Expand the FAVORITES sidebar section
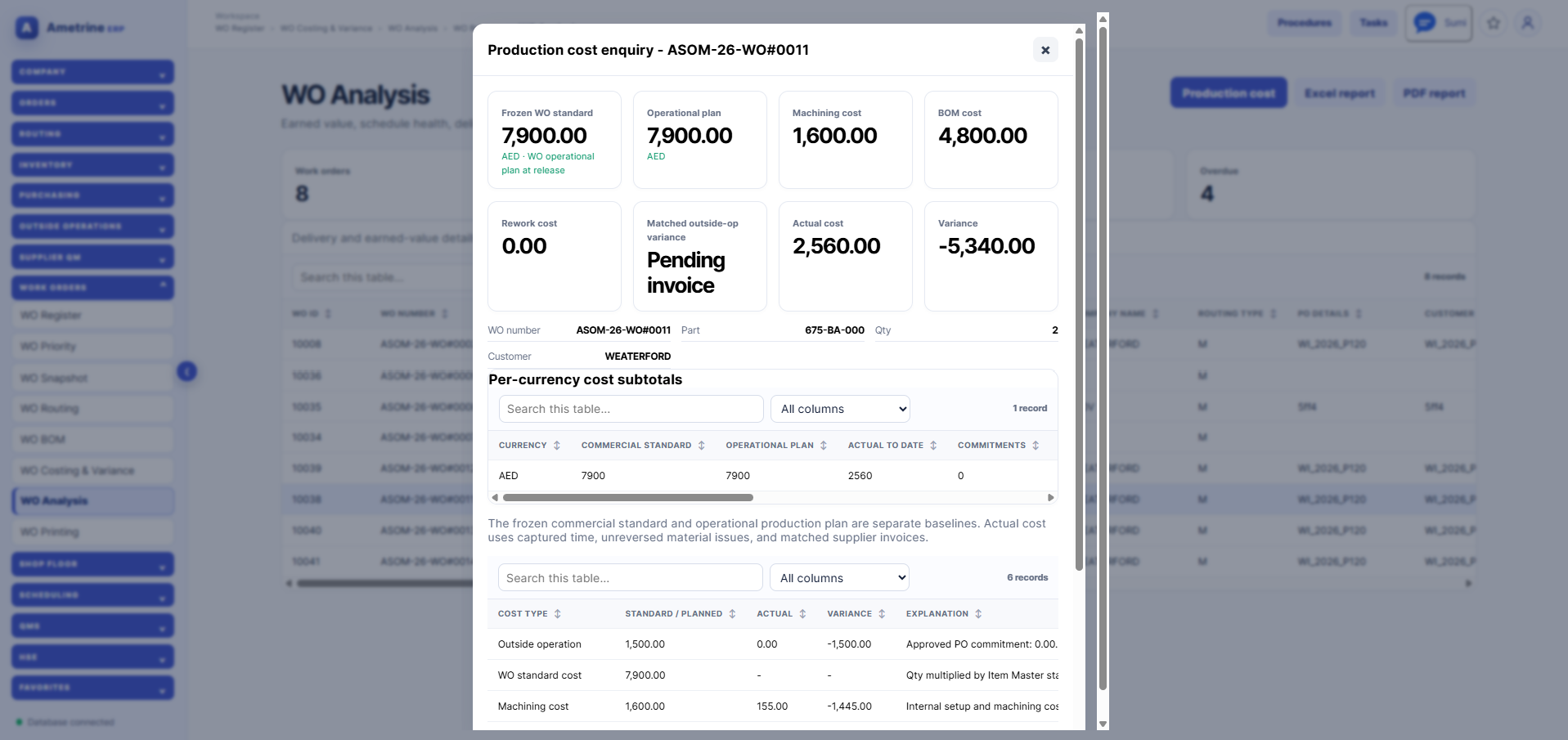The image size is (1568, 740). pos(92,688)
